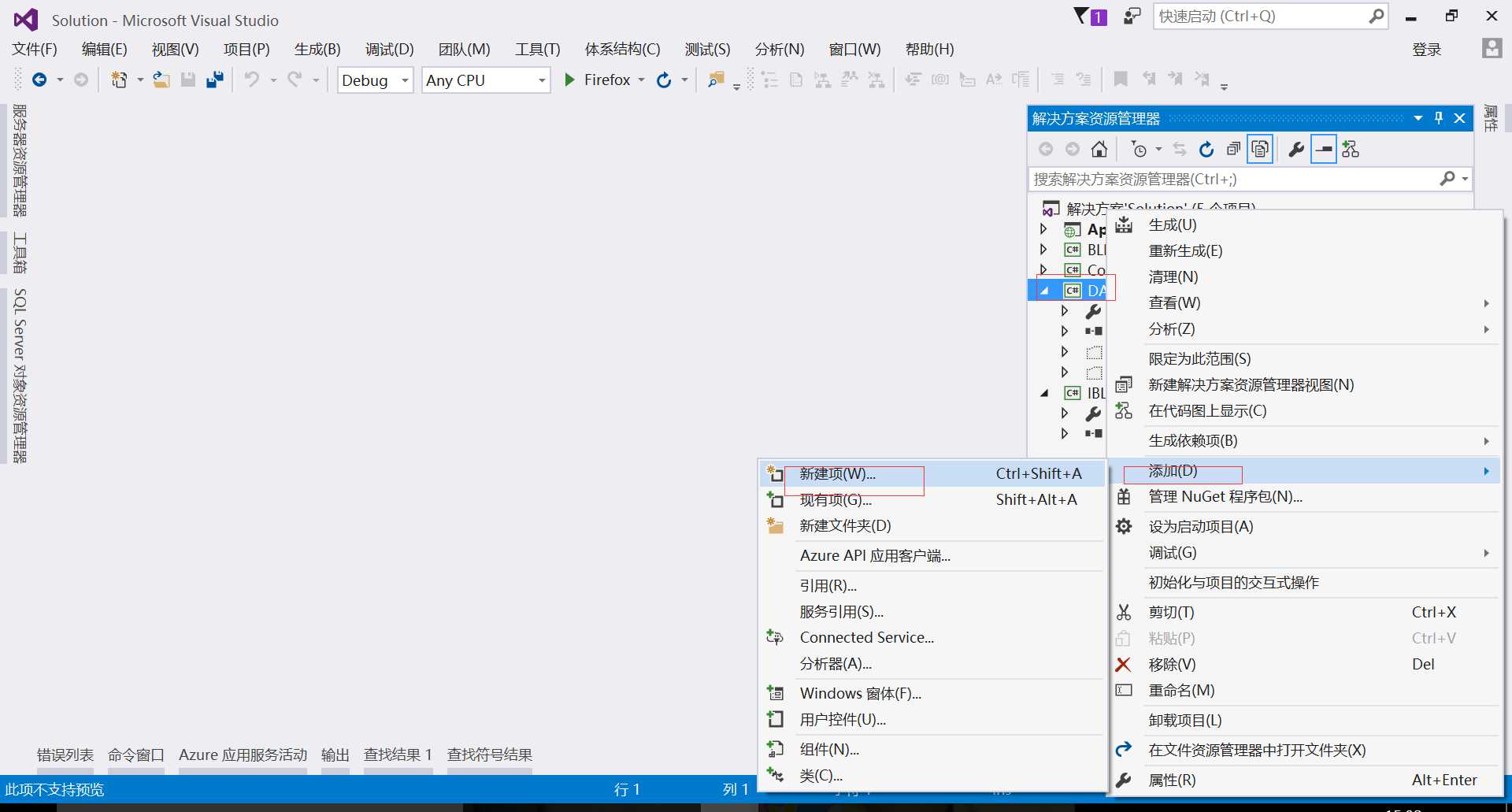Choose 移除(V) in context menu
The width and height of the screenshot is (1512, 812).
[x=1304, y=664]
